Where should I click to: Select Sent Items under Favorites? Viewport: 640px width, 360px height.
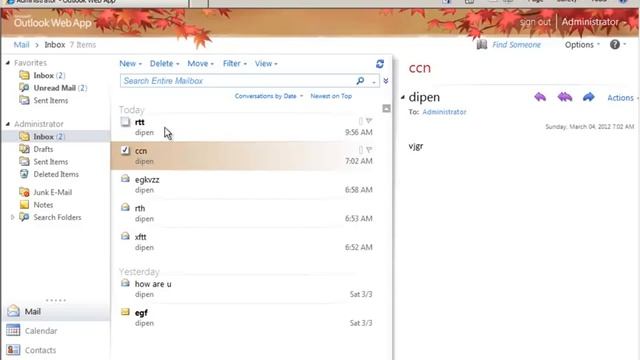51,100
